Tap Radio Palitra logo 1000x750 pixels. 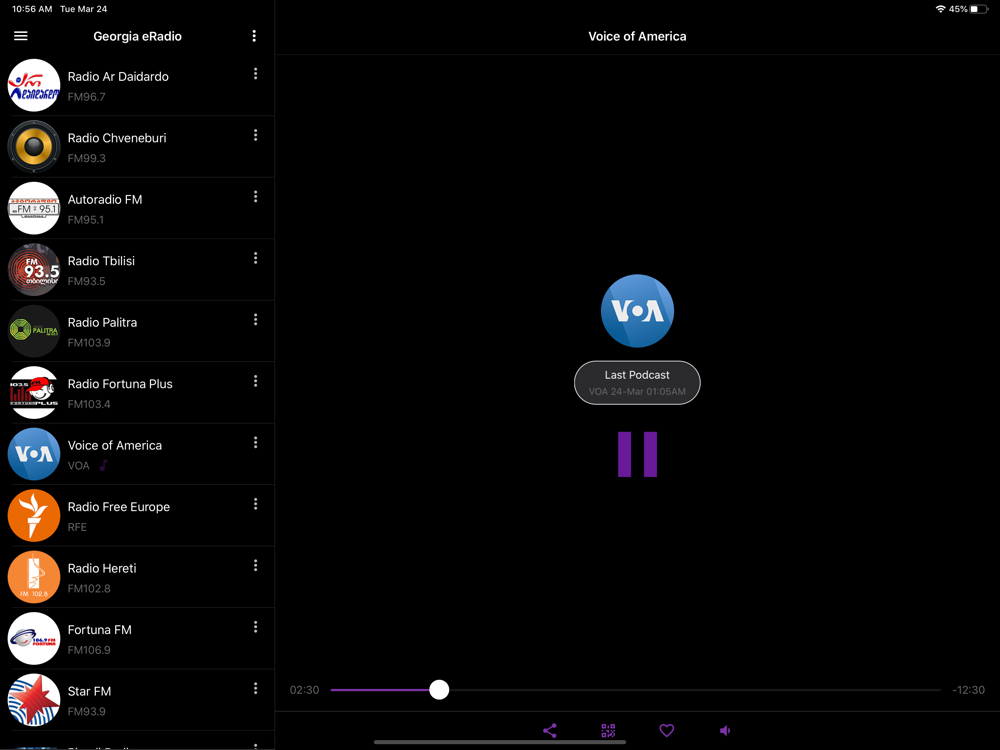pyautogui.click(x=34, y=331)
